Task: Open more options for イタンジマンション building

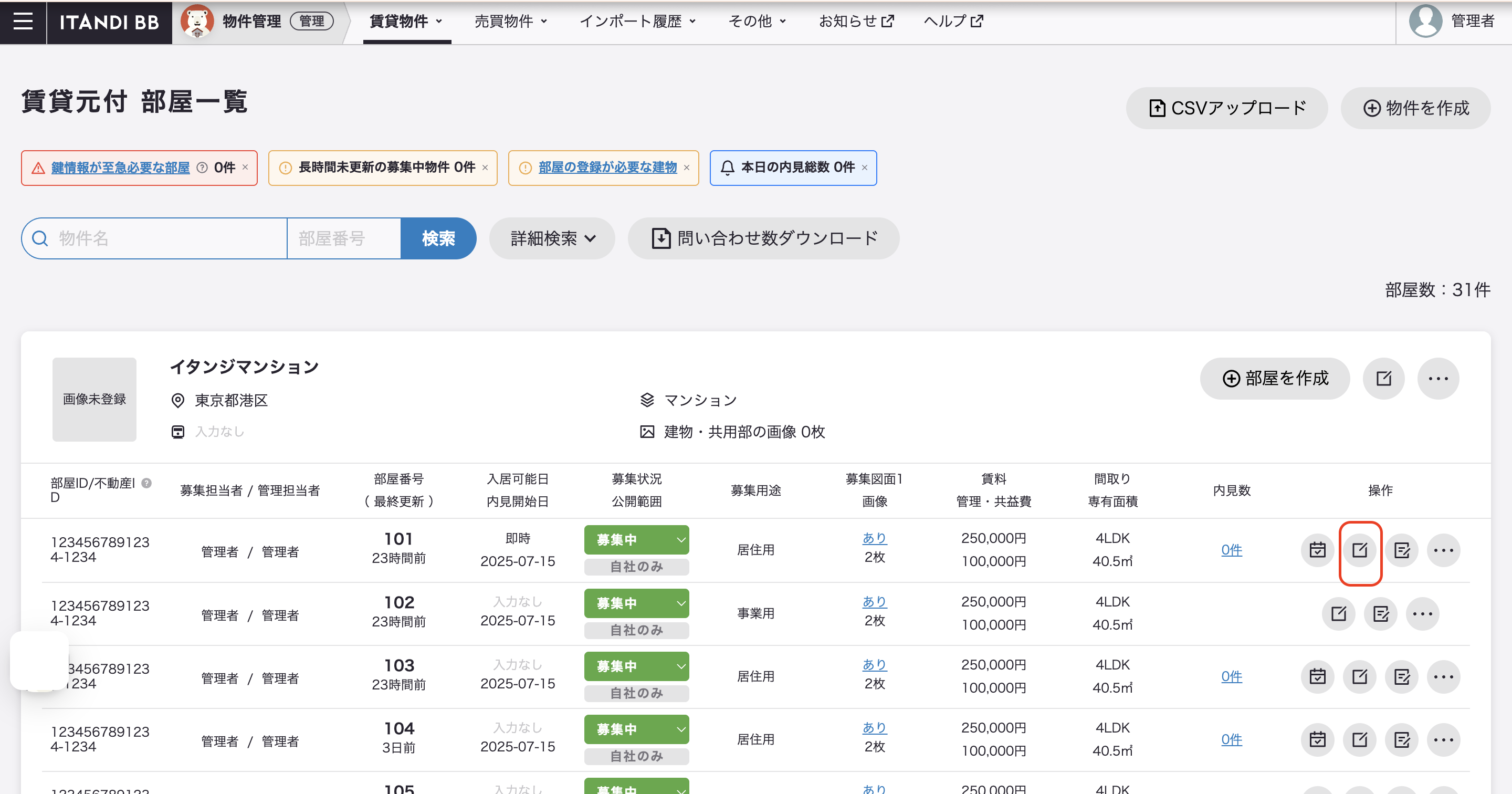Action: [1438, 378]
